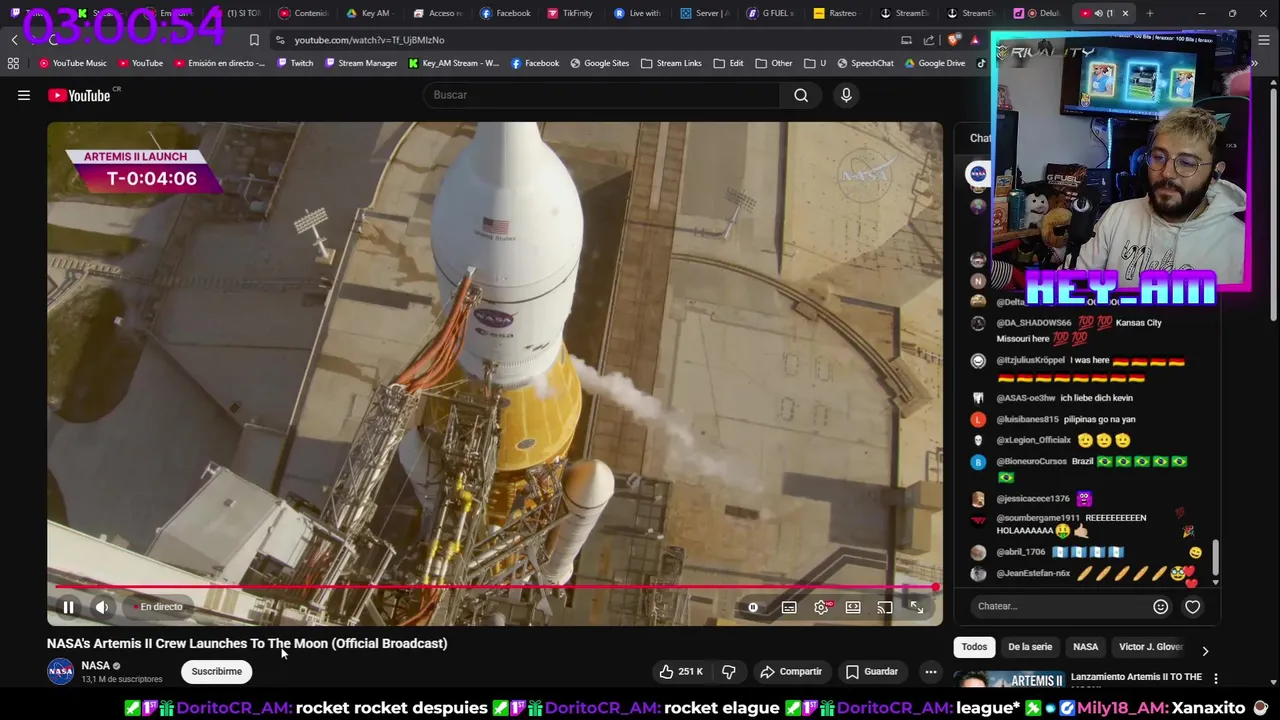Cast video with Play on TV icon
1280x720 pixels.
click(885, 607)
